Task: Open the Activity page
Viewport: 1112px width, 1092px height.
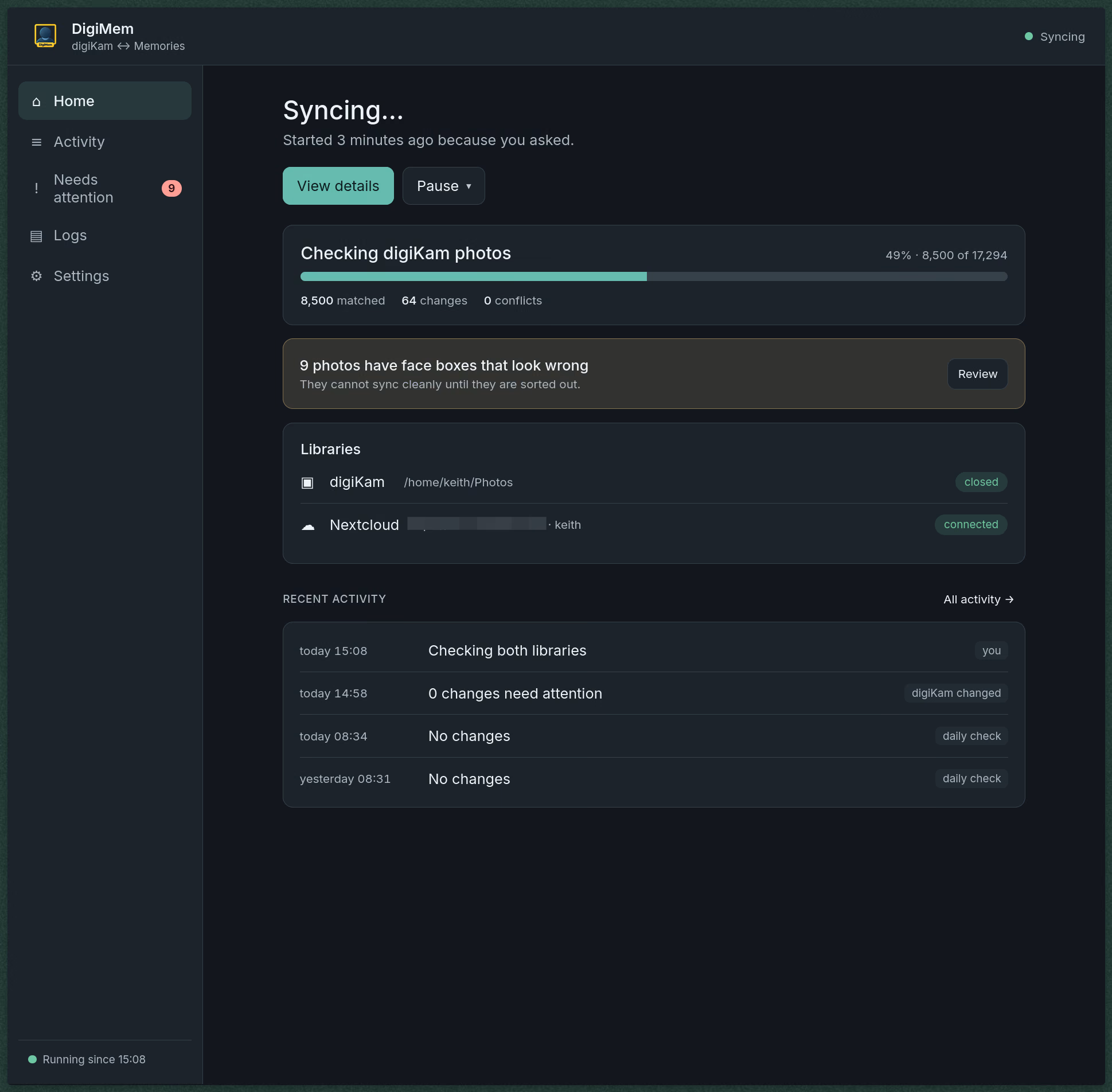Action: coord(105,142)
